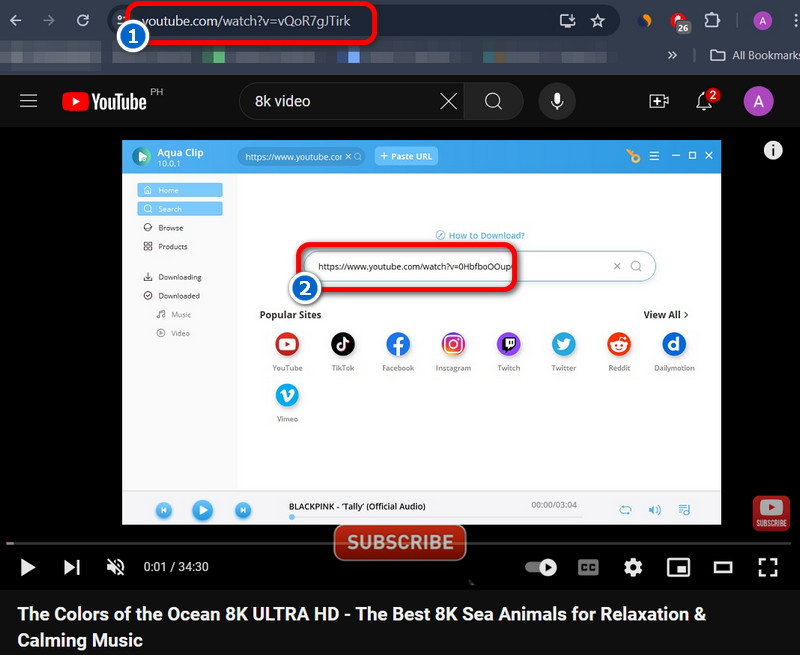Open Vimeo in Popular Sites

pyautogui.click(x=287, y=395)
